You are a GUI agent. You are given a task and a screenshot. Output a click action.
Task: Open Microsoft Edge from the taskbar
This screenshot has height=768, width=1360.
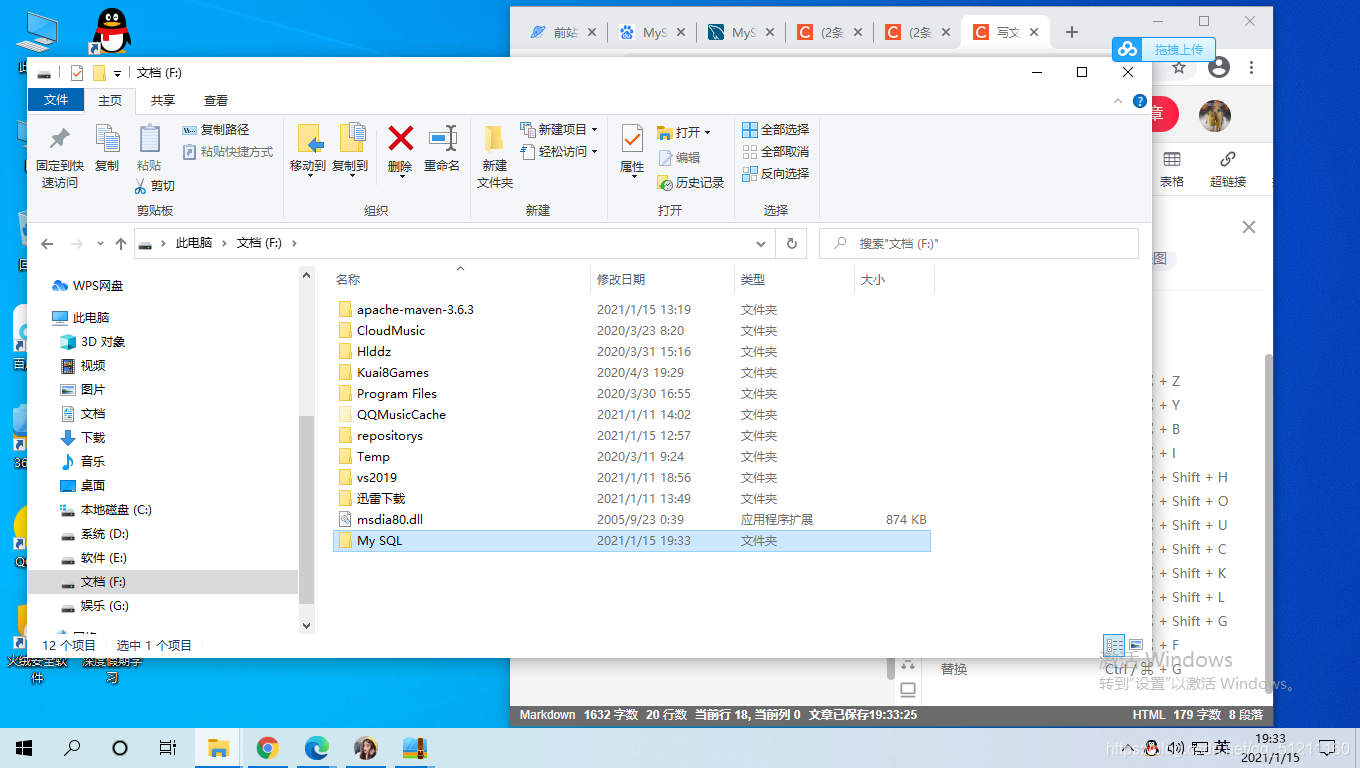(316, 747)
